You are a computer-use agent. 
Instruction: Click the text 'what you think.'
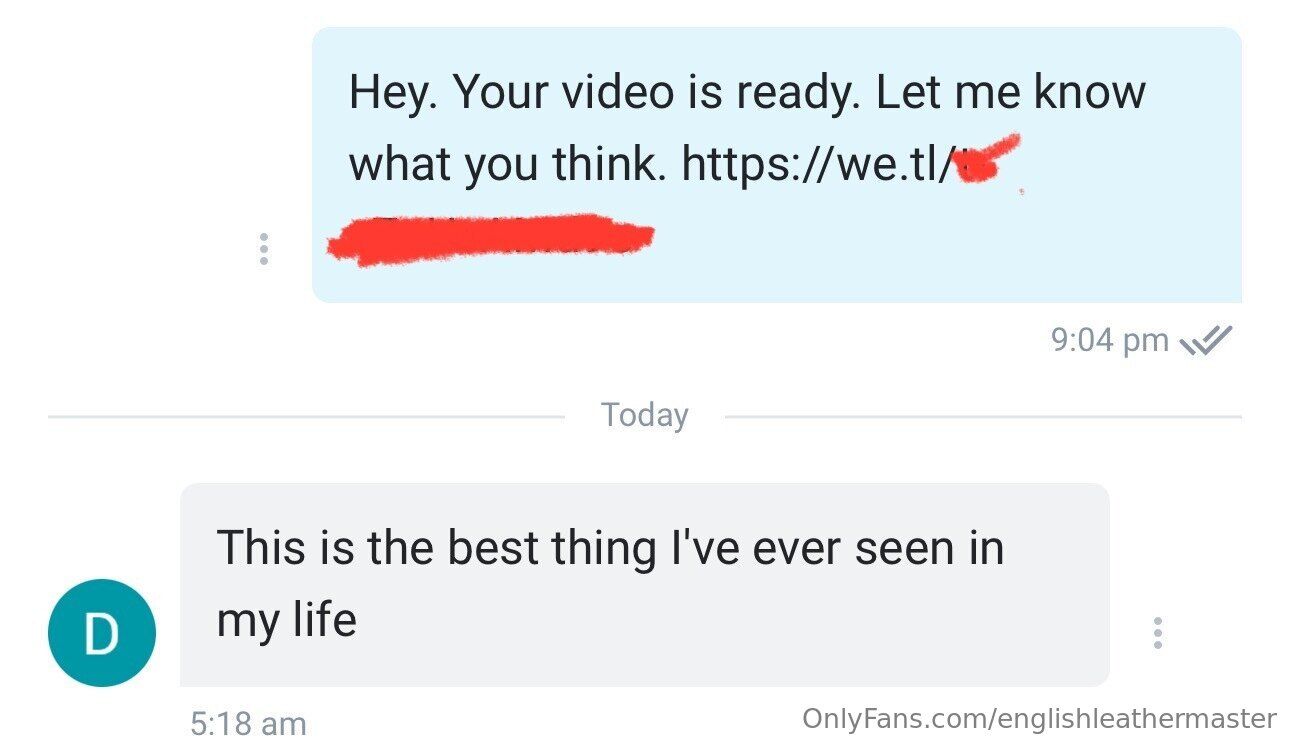pos(507,163)
